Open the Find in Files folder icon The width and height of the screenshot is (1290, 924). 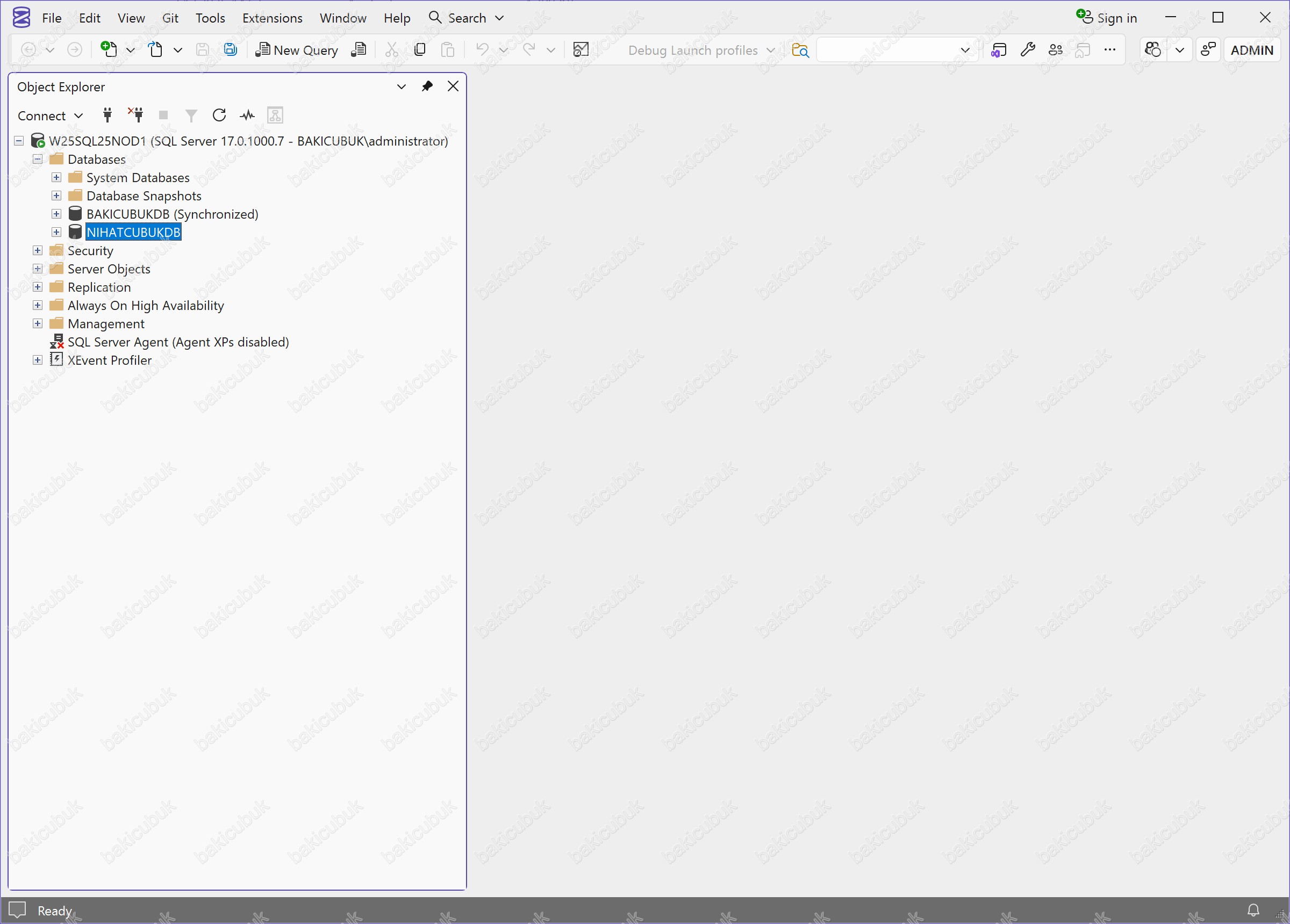click(800, 50)
